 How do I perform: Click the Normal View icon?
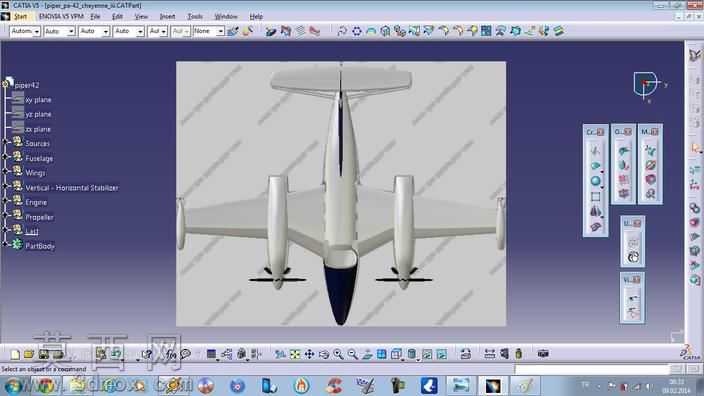click(367, 355)
